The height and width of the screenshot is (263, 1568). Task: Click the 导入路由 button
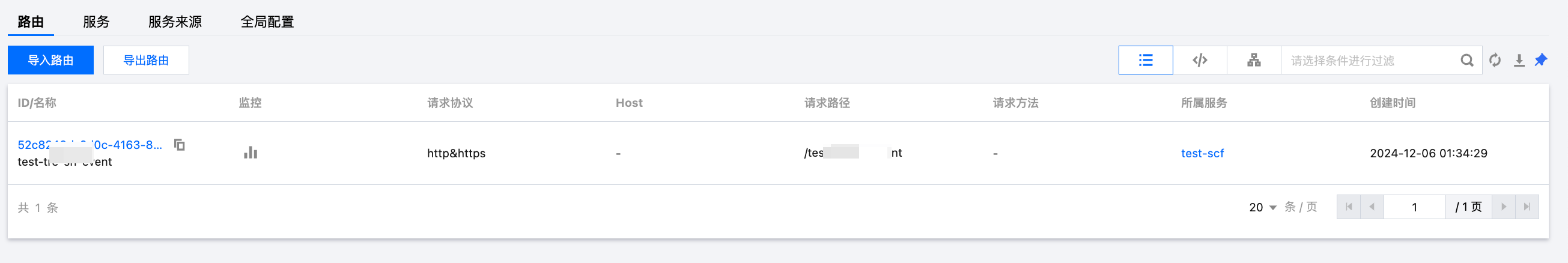click(x=50, y=60)
